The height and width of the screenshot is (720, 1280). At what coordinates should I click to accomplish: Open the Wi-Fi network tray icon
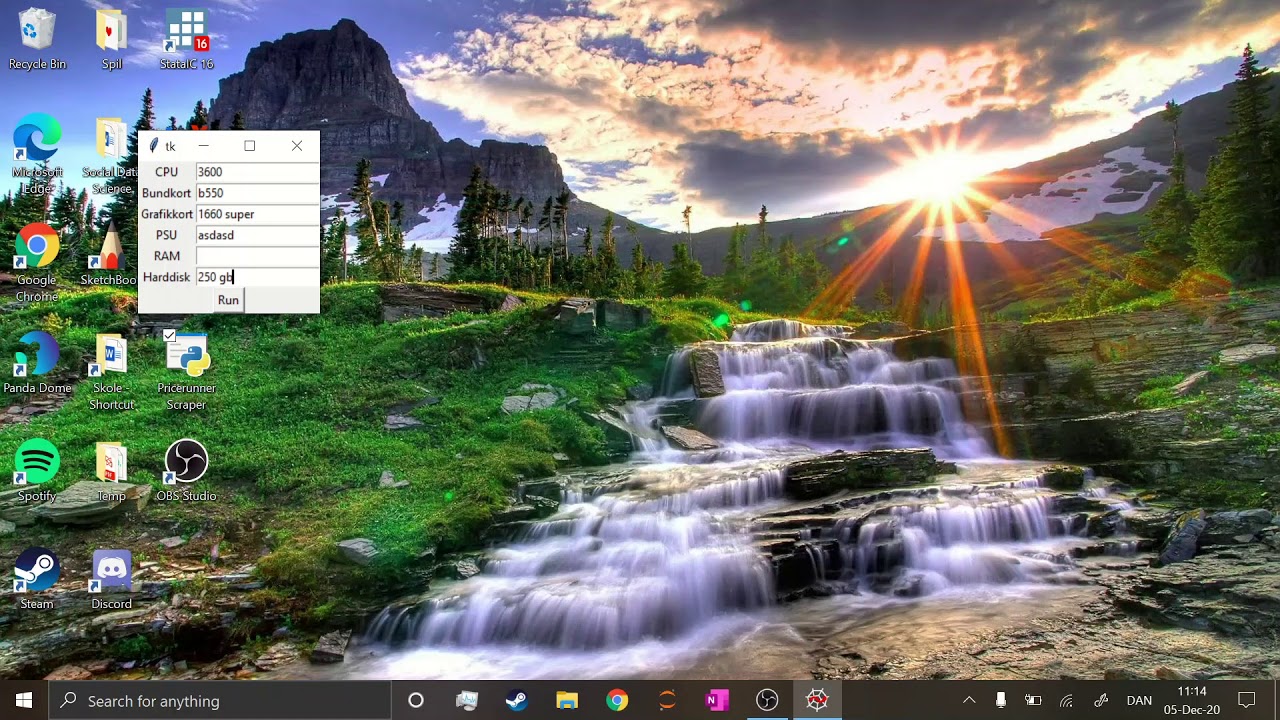1067,700
